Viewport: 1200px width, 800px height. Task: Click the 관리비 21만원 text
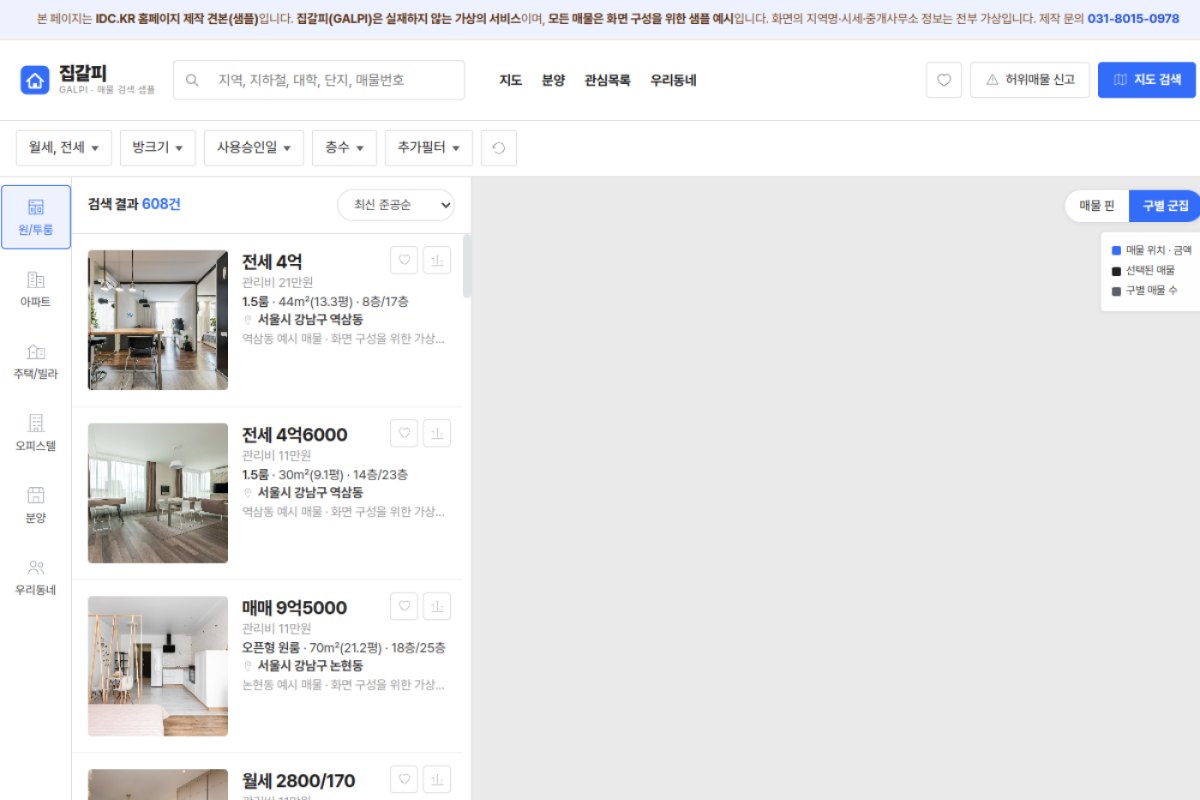(x=277, y=283)
